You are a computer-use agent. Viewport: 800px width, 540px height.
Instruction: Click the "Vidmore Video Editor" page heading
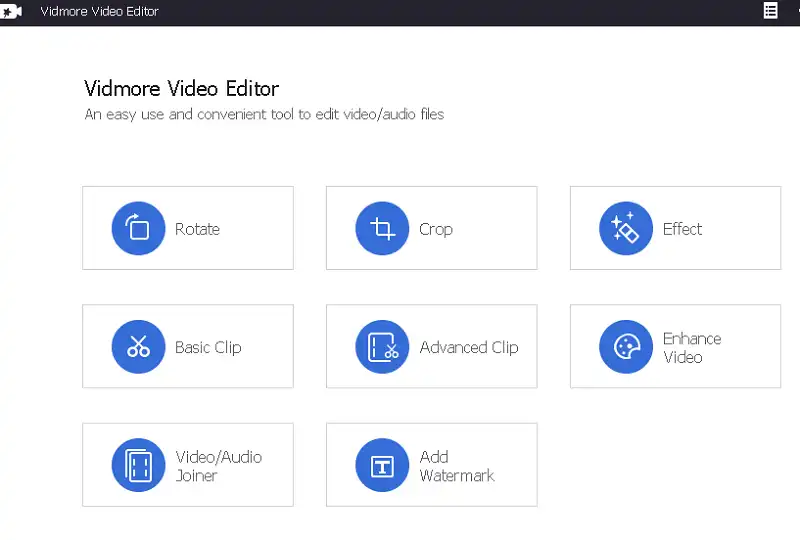pos(181,88)
